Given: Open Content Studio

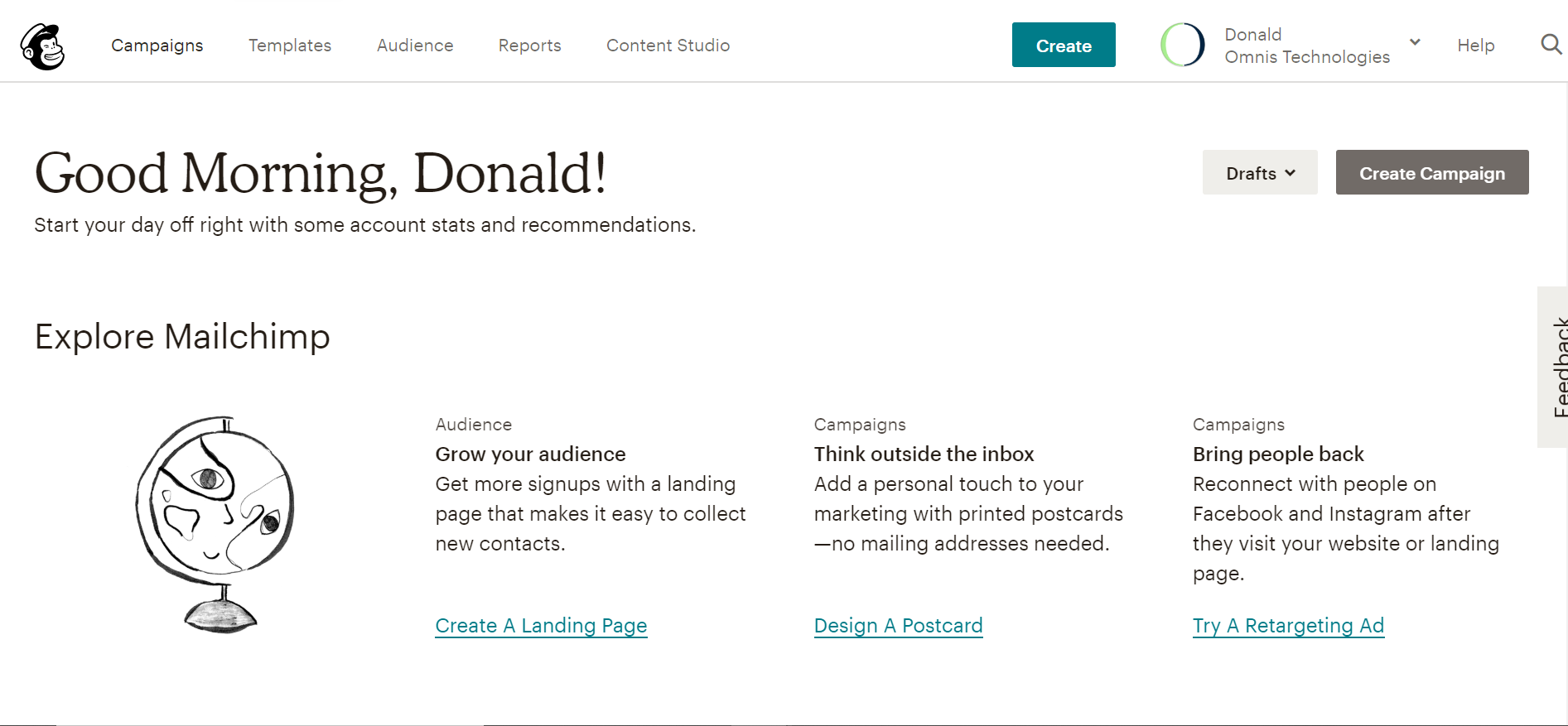Looking at the screenshot, I should 668,46.
